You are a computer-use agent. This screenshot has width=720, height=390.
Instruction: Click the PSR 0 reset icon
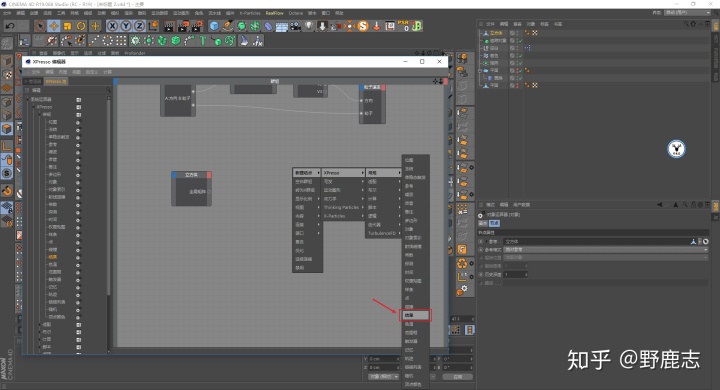(x=403, y=26)
